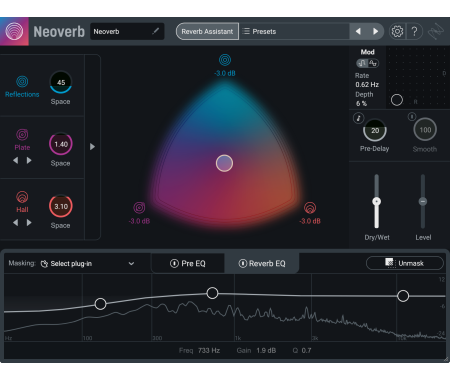This screenshot has width=450, height=380.
Task: Click the Level slider handle
Action: coord(423,201)
